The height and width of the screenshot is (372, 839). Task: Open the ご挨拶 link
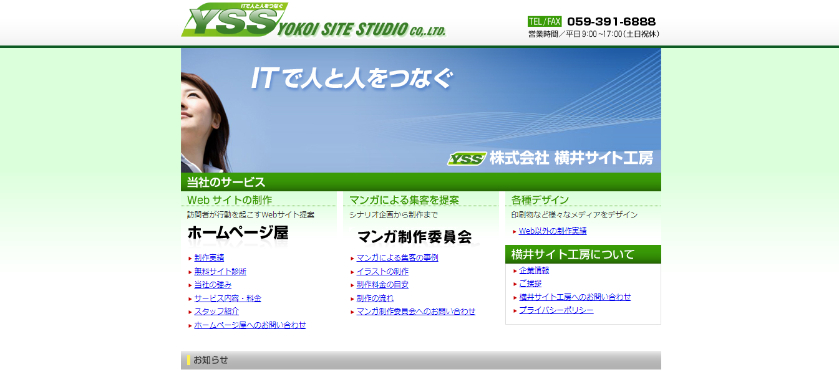tap(530, 284)
